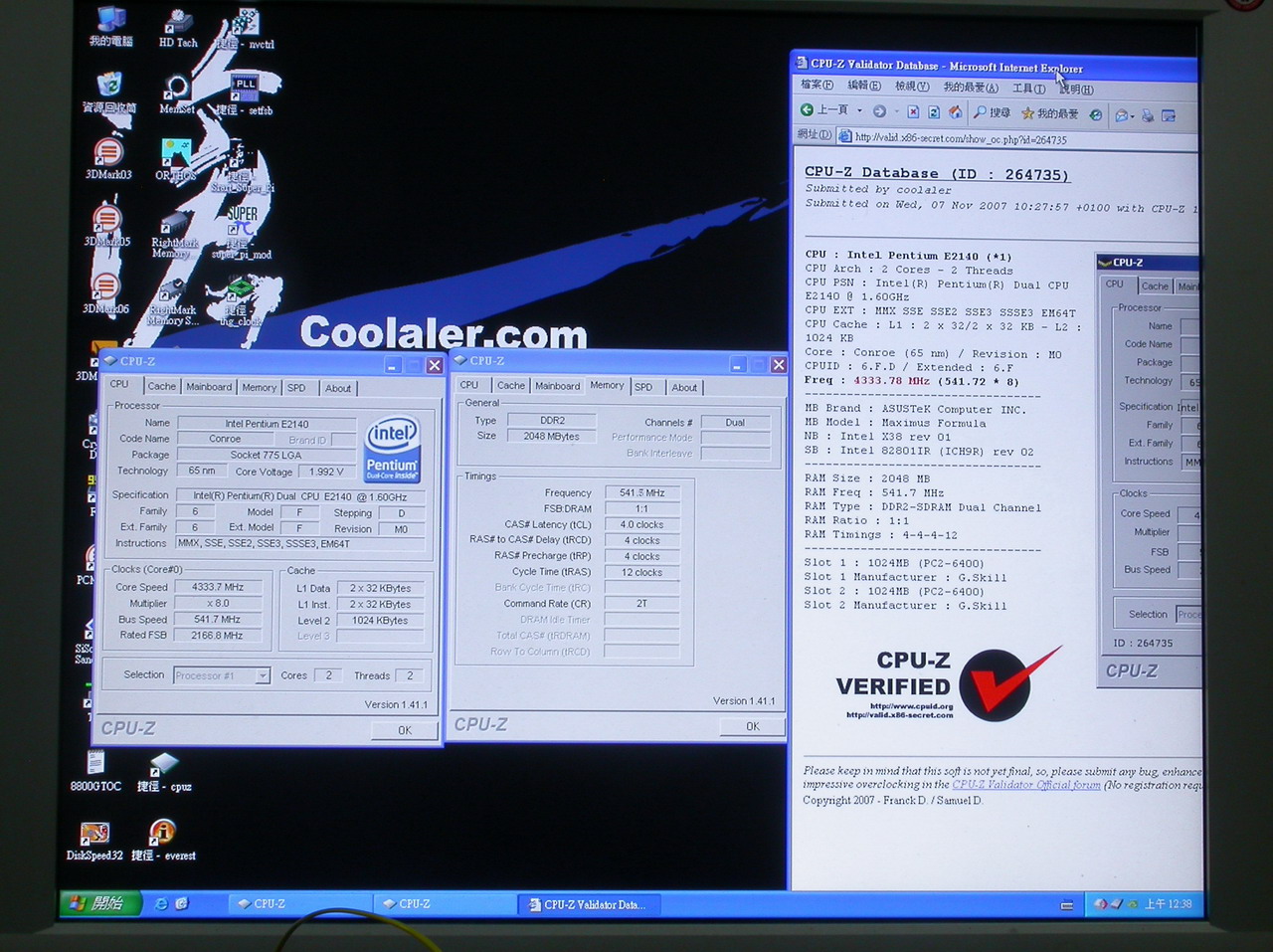The image size is (1273, 952).
Task: Launch the setfsb PLL shortcut
Action: (245, 94)
